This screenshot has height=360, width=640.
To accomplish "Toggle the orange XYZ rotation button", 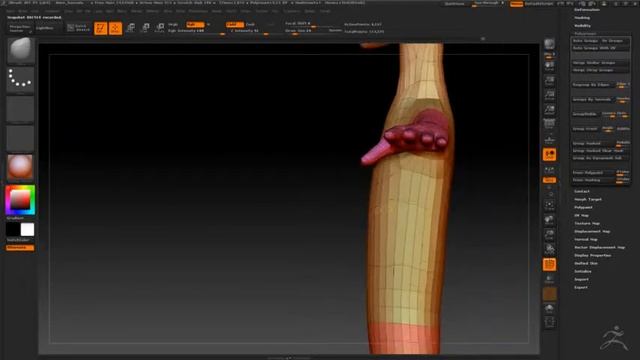I will (549, 180).
